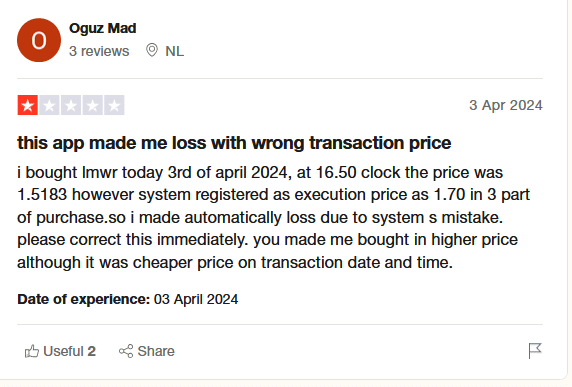The height and width of the screenshot is (387, 572).
Task: Click the Useful count number 2
Action: (x=92, y=351)
